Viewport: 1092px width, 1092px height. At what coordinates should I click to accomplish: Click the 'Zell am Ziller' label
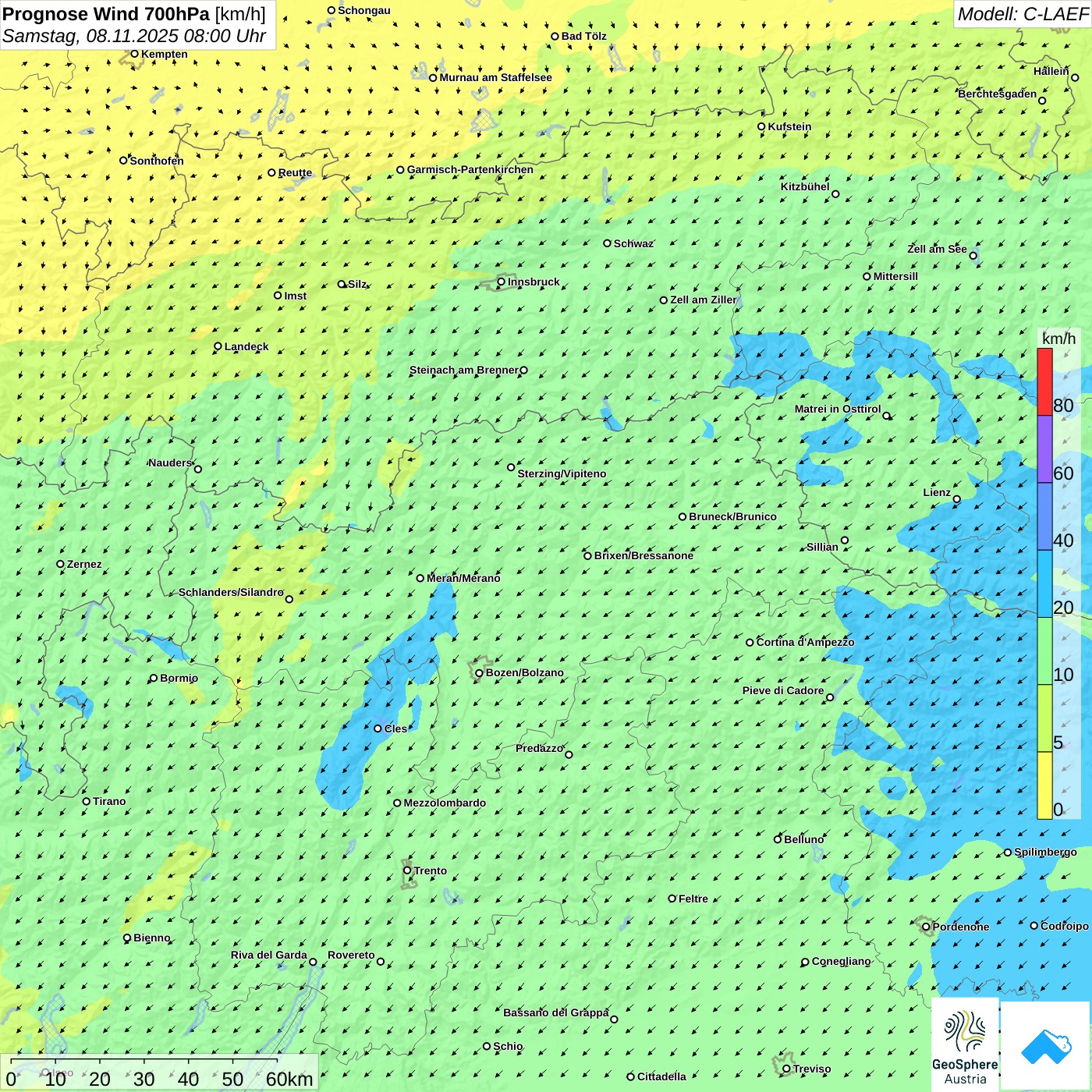(x=704, y=300)
